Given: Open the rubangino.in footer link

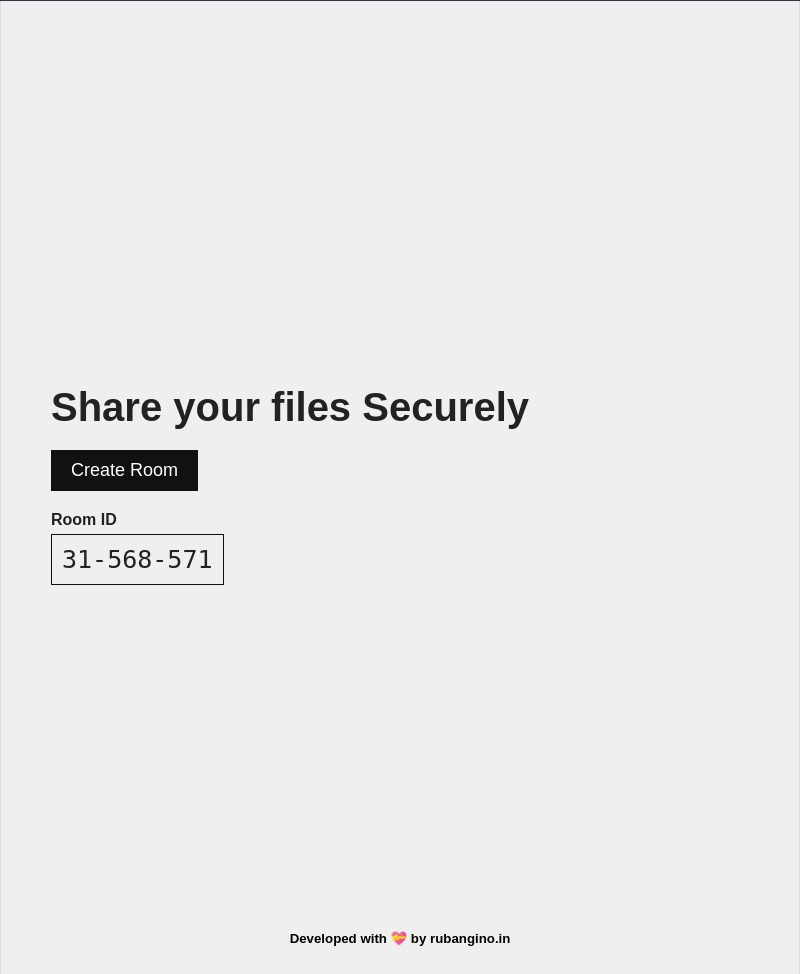Looking at the screenshot, I should (470, 939).
